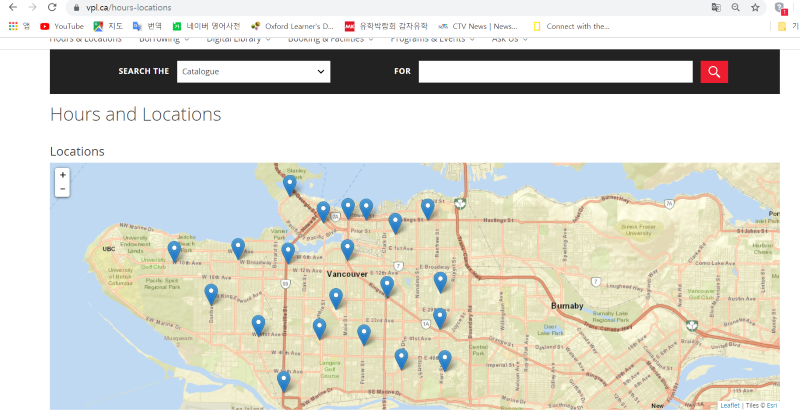Open the YouTube bookmark

click(x=62, y=26)
